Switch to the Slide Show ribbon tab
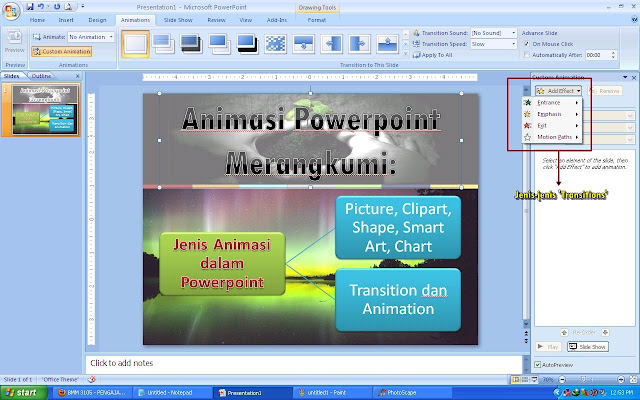Image resolution: width=640 pixels, height=400 pixels. pyautogui.click(x=178, y=20)
